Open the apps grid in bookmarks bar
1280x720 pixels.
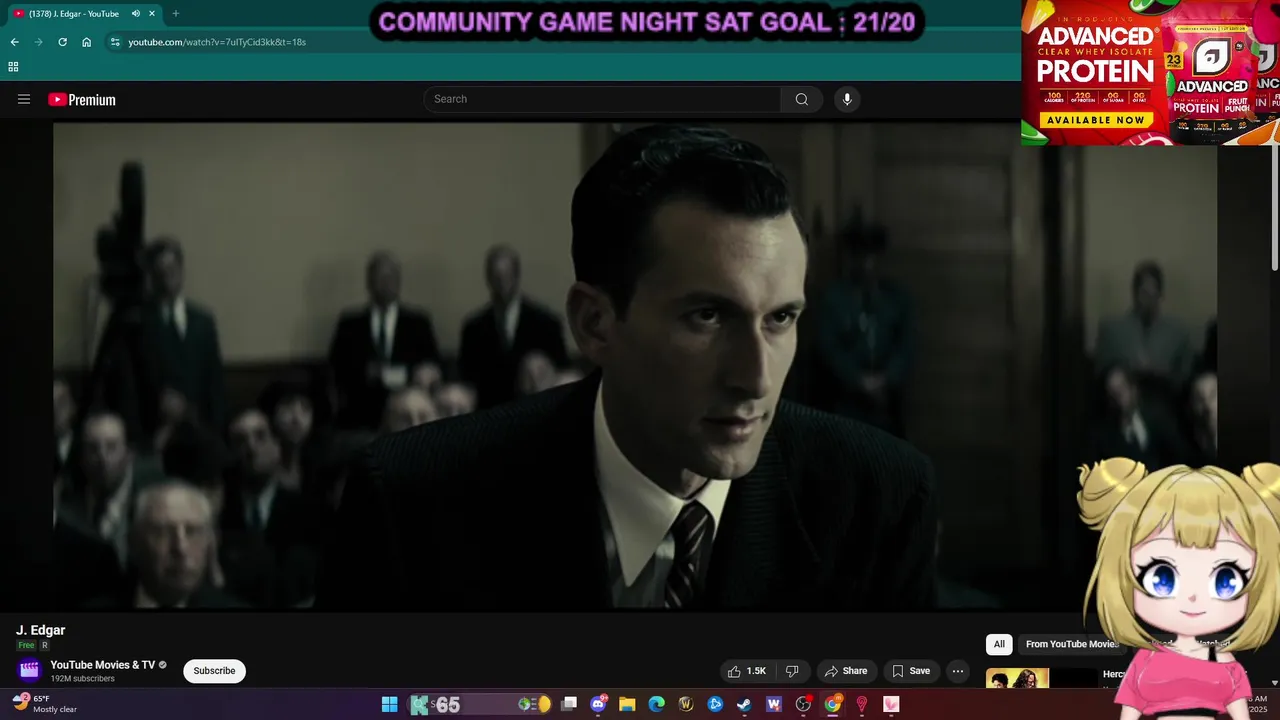click(x=13, y=67)
